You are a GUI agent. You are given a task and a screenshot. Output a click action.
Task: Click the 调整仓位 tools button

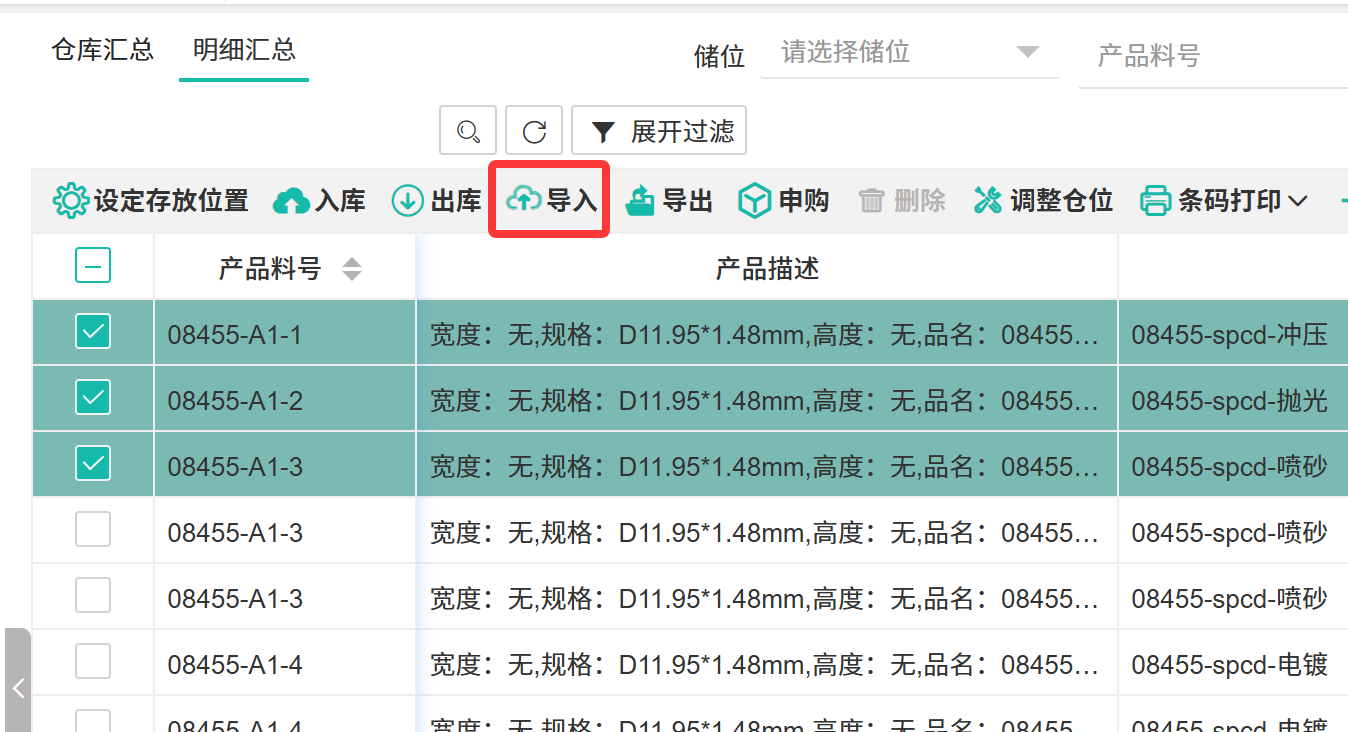click(1043, 201)
